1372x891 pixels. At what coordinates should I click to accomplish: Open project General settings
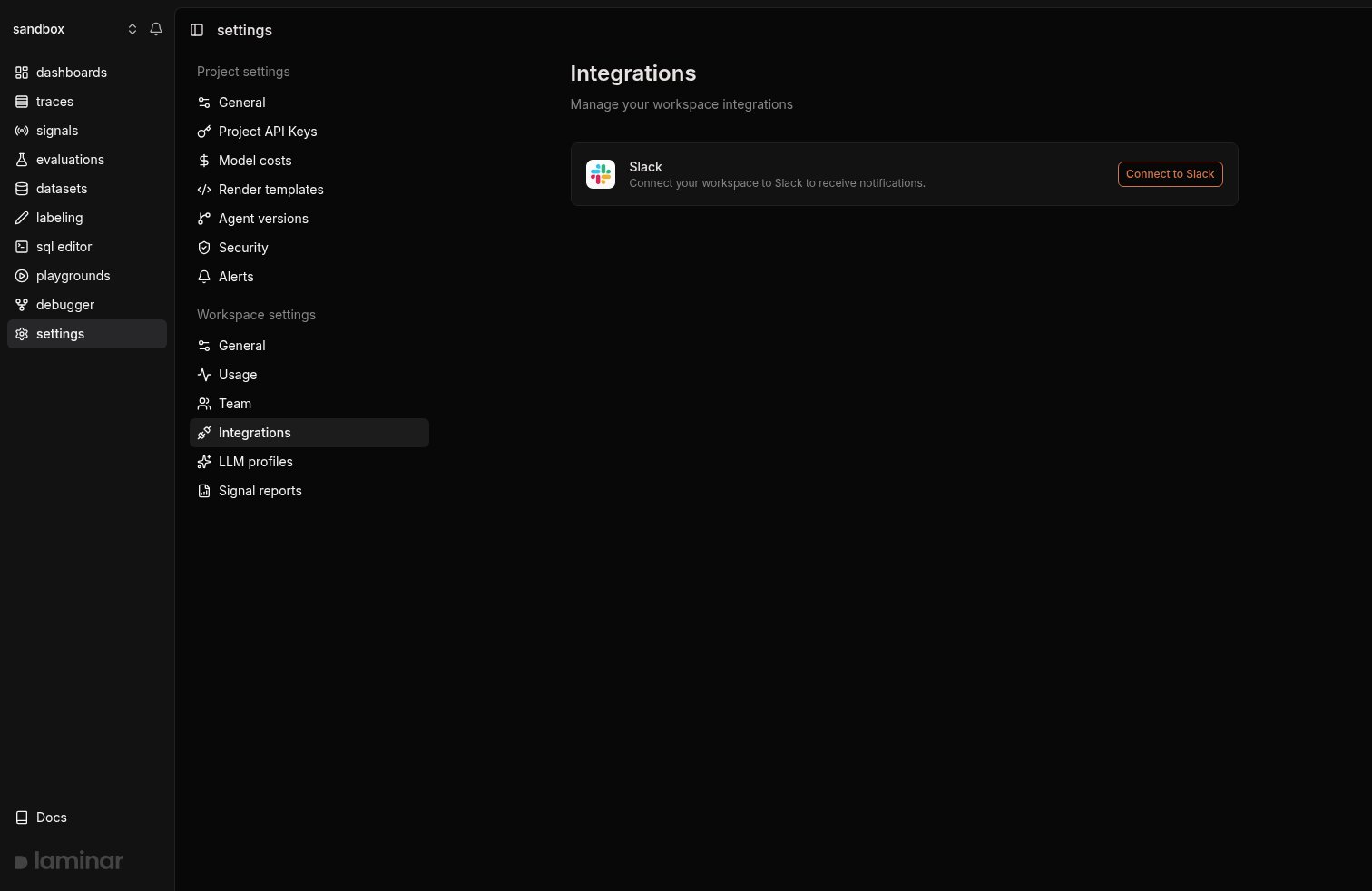tap(309, 103)
